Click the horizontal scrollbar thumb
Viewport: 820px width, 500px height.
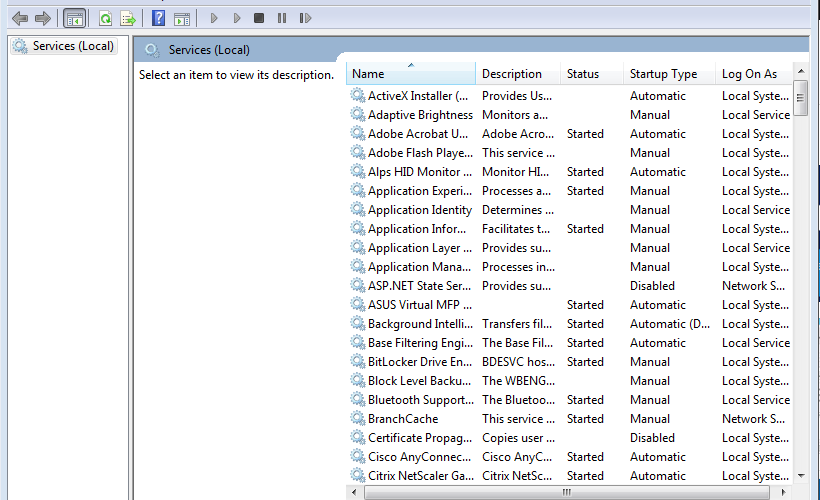567,492
